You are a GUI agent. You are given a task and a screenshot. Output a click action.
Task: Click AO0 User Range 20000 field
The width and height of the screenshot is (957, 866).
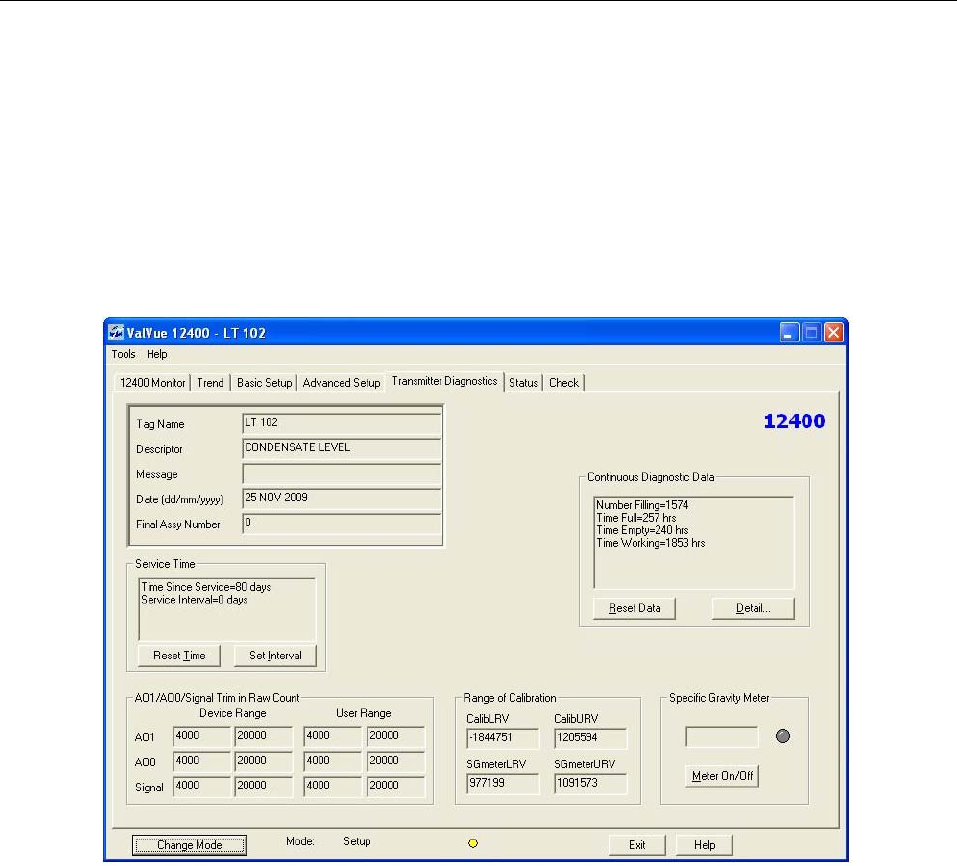[395, 762]
